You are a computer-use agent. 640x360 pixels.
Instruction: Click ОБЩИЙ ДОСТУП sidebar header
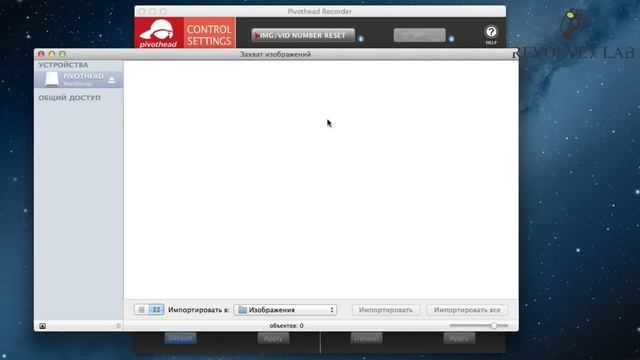69,98
